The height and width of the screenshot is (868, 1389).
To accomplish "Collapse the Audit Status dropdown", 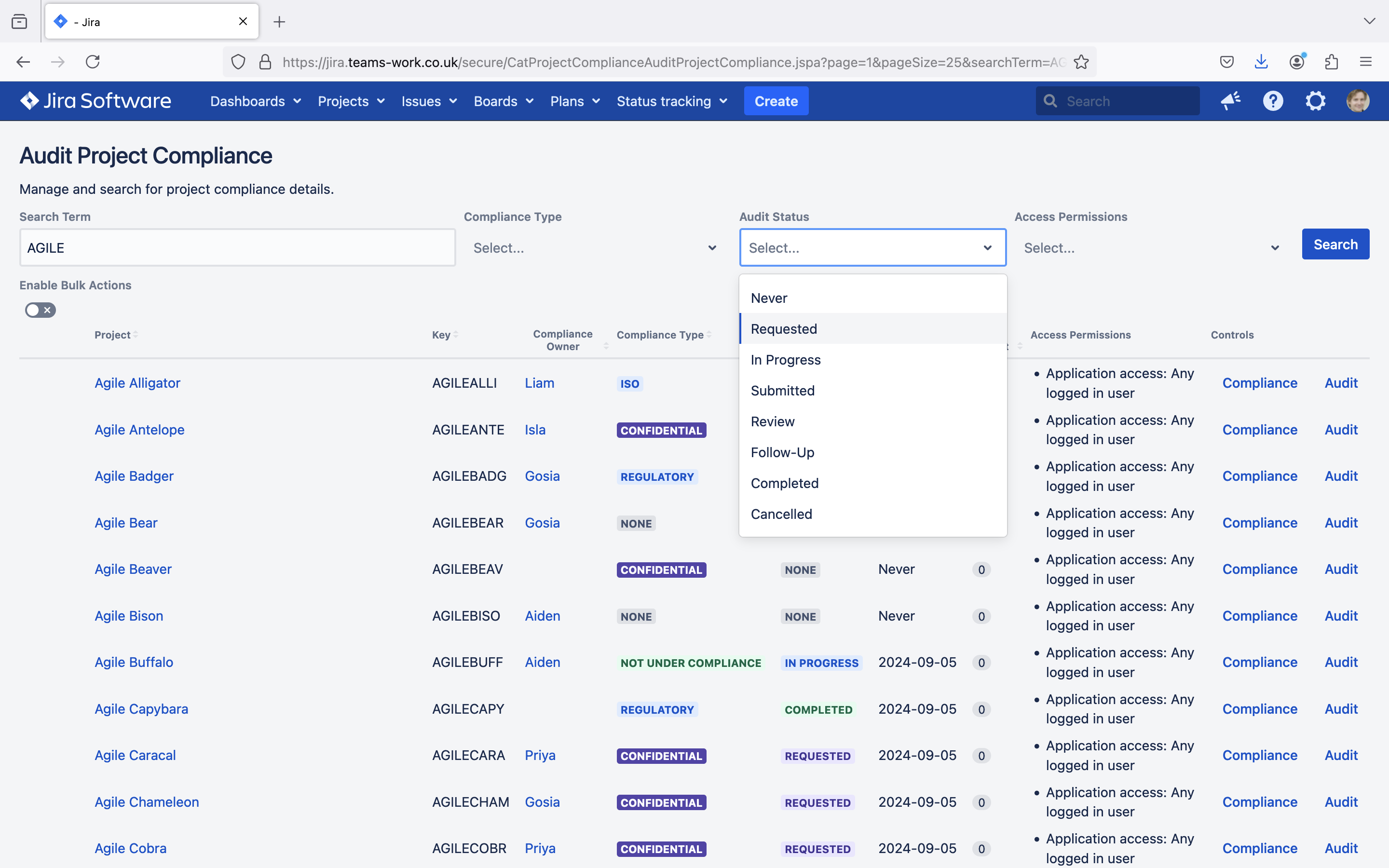I will click(872, 247).
